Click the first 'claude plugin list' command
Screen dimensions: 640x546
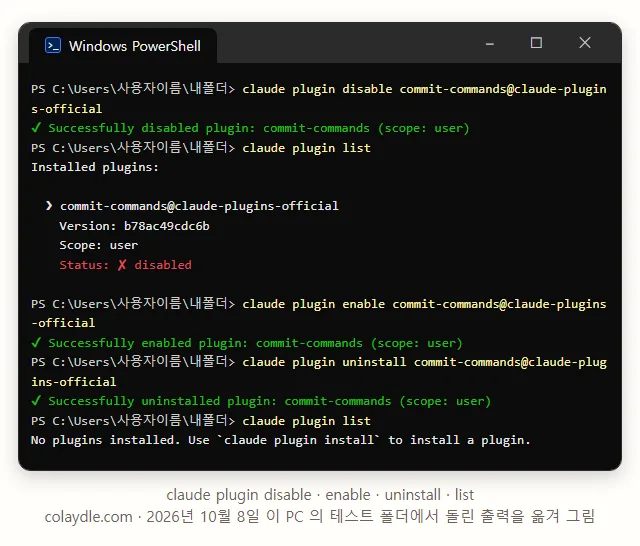[306, 148]
